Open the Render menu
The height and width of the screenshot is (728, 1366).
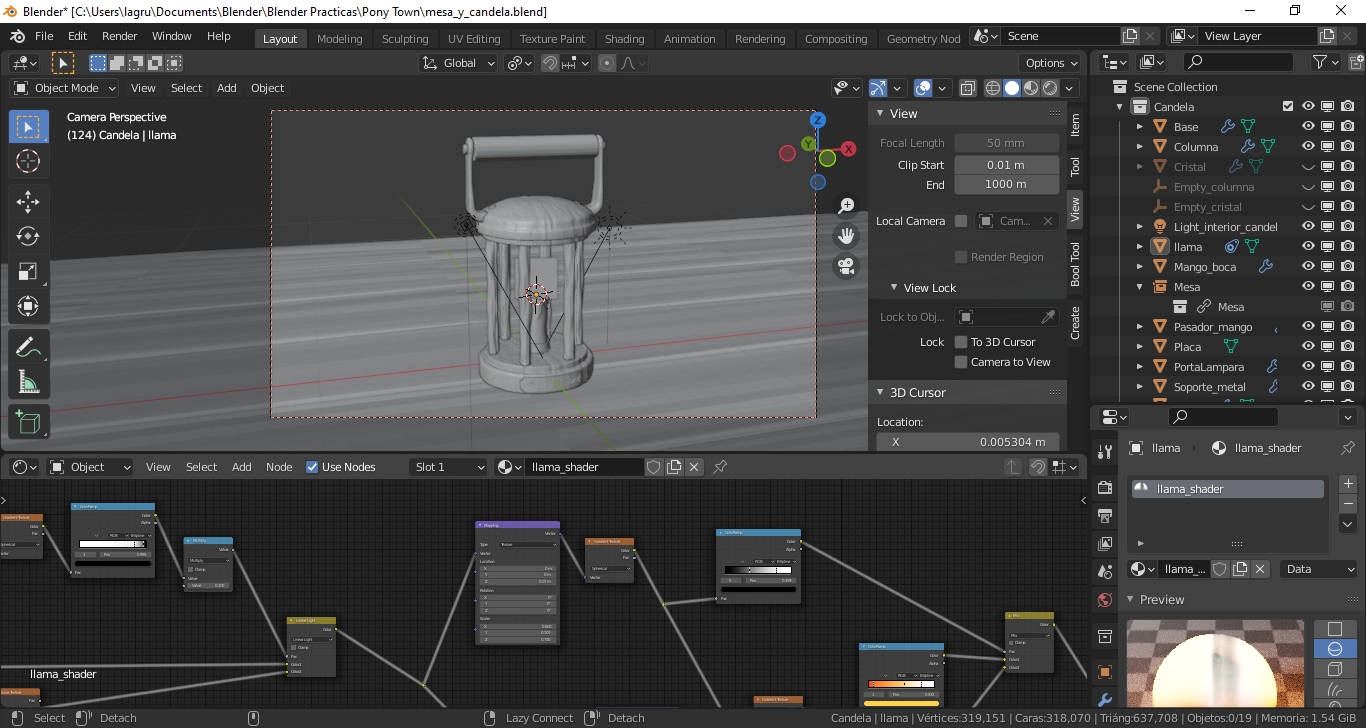point(119,36)
